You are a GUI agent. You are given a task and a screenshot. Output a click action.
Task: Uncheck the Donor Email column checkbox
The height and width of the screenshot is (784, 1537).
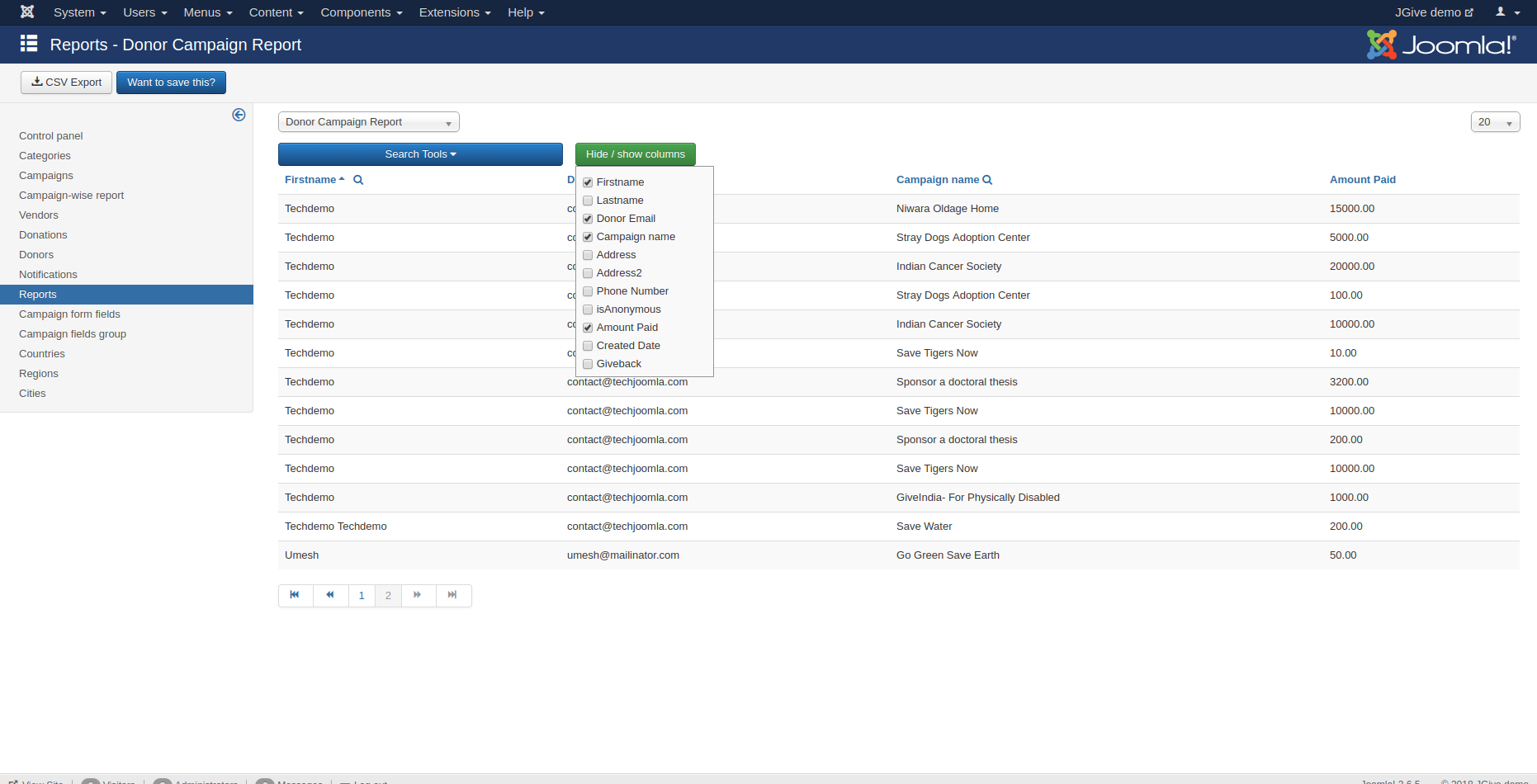588,219
